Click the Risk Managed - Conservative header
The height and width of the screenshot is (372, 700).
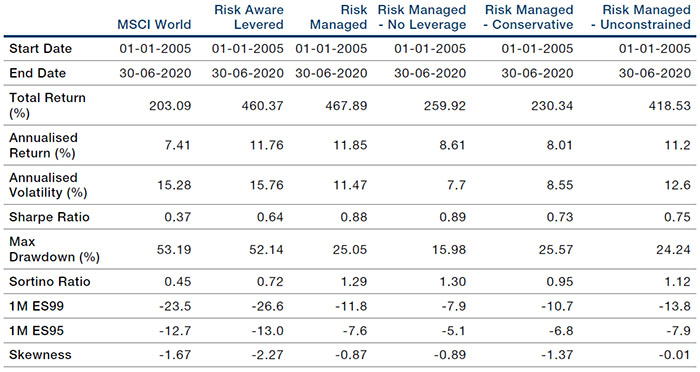coord(529,17)
